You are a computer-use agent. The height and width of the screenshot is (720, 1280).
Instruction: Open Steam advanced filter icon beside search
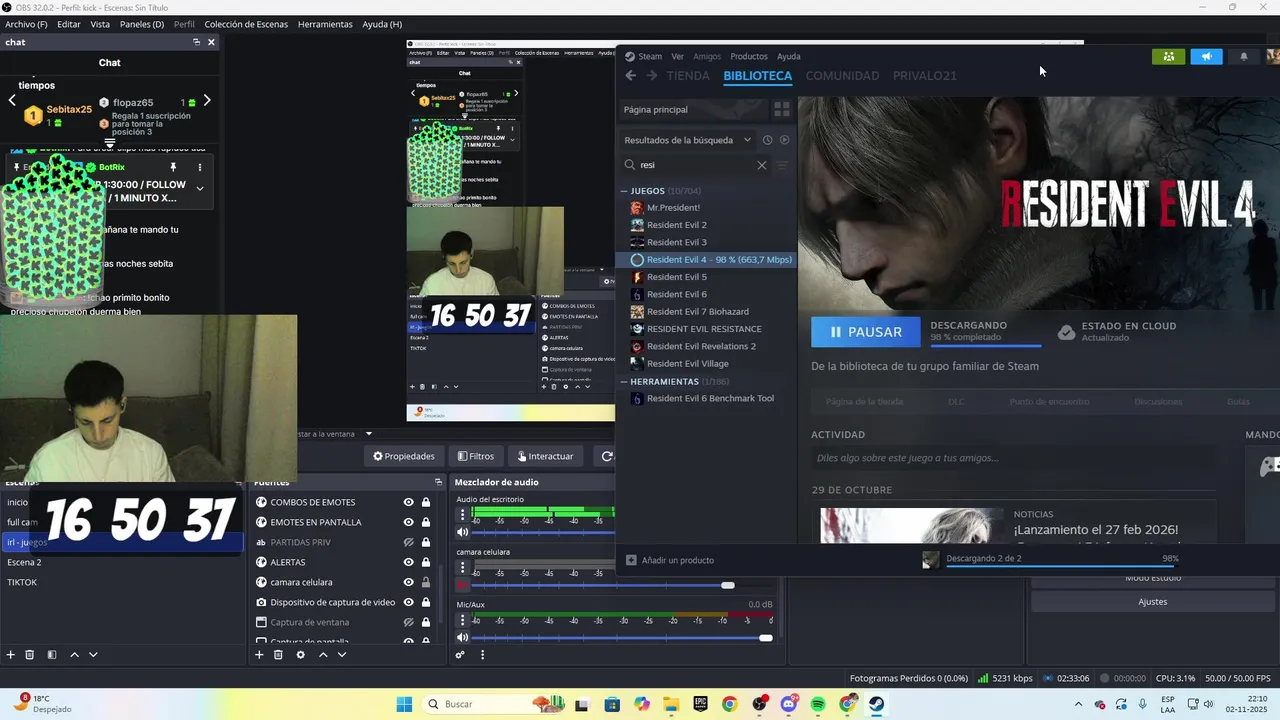point(783,165)
